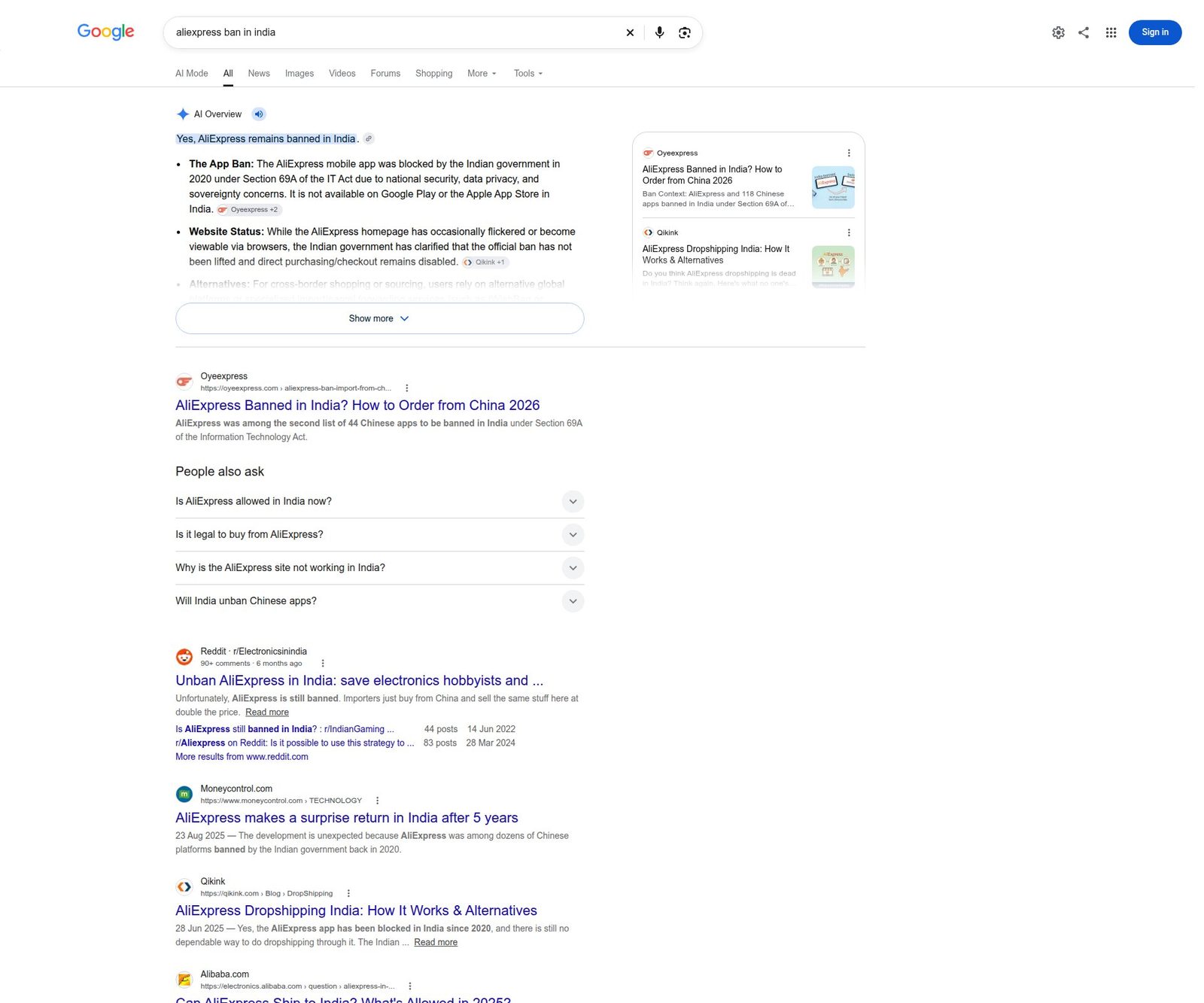This screenshot has width=1204, height=1003.
Task: Open more options for Qikink search result
Action: click(x=348, y=893)
